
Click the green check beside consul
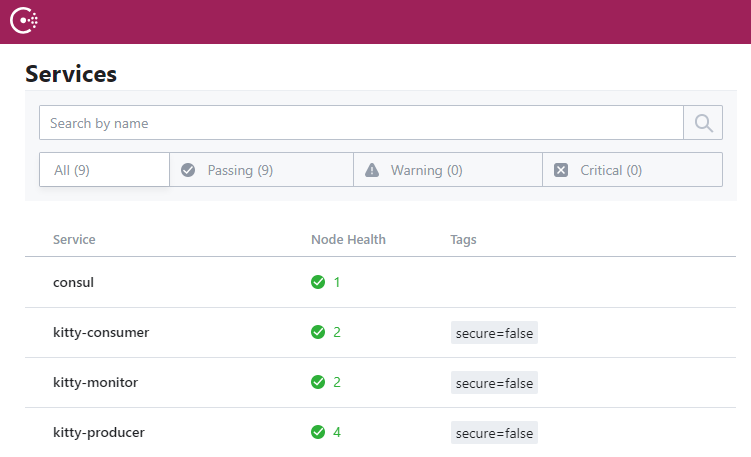(x=318, y=282)
